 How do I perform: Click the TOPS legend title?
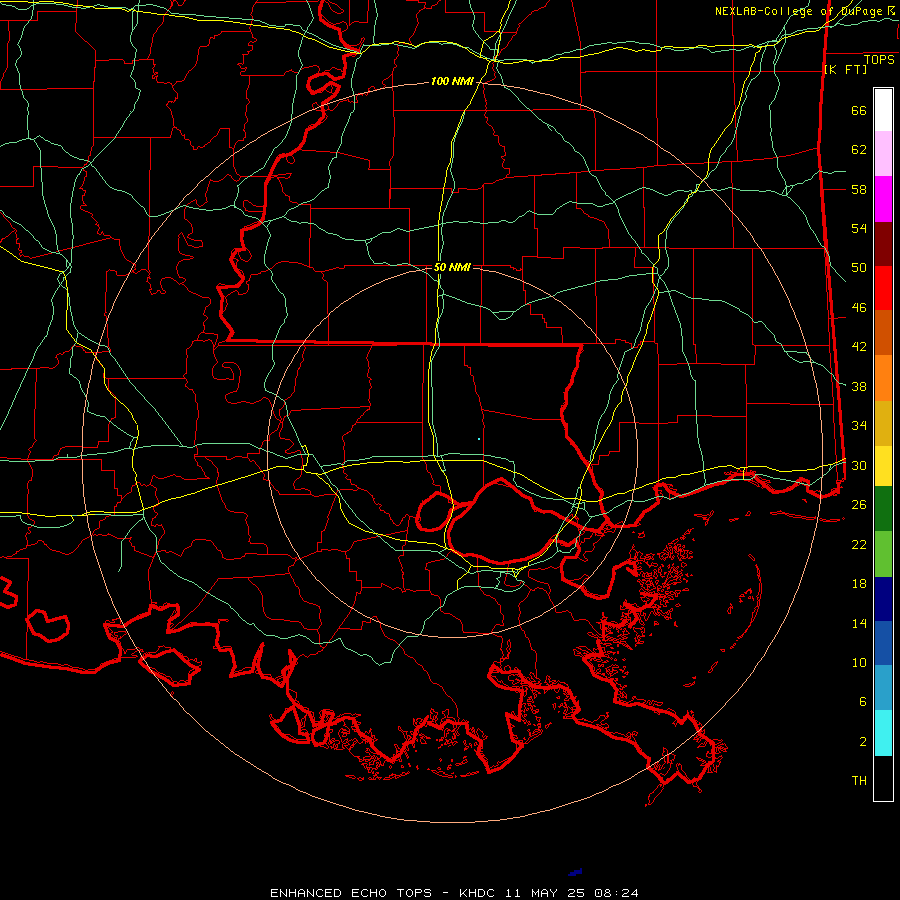tap(879, 60)
